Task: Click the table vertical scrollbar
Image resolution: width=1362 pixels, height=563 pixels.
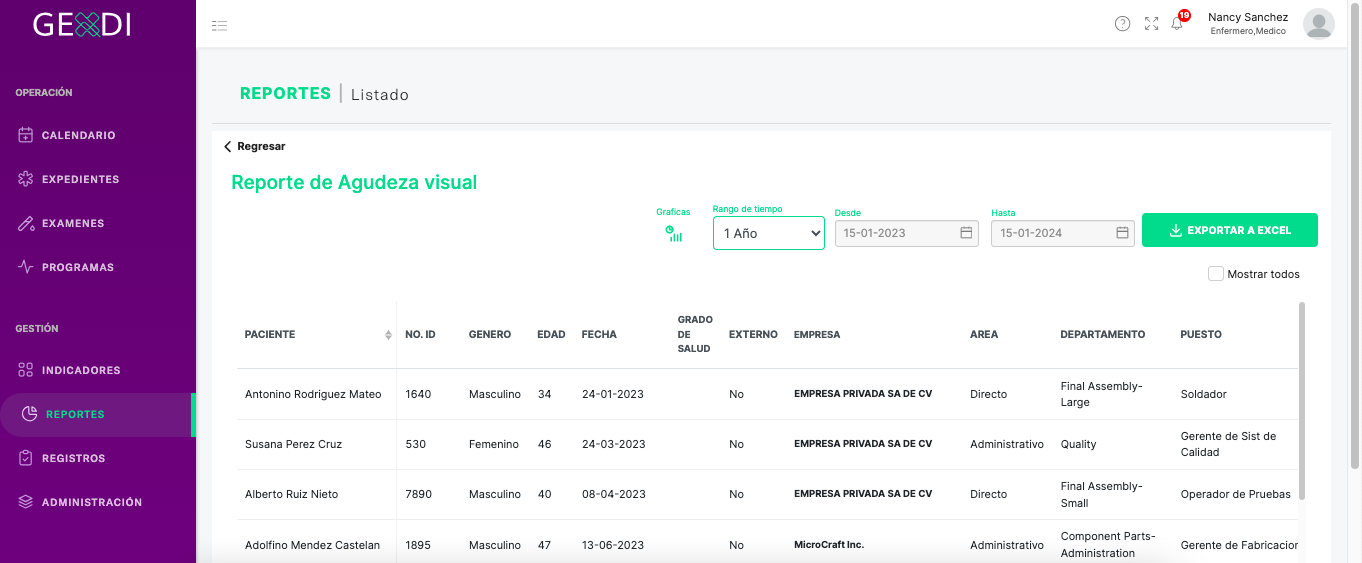Action: (1301, 400)
